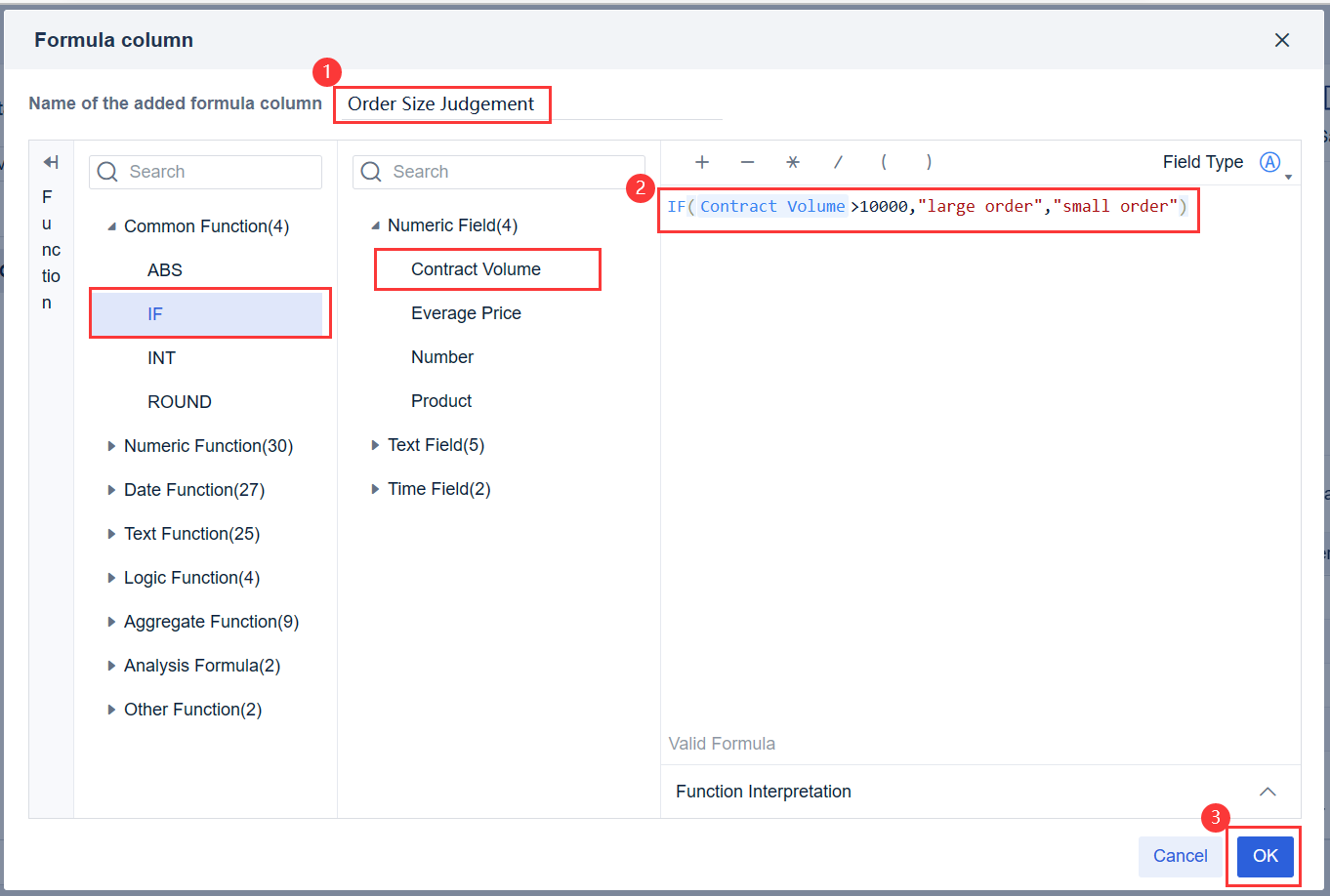Expand the Other Function(2) group

coord(111,710)
